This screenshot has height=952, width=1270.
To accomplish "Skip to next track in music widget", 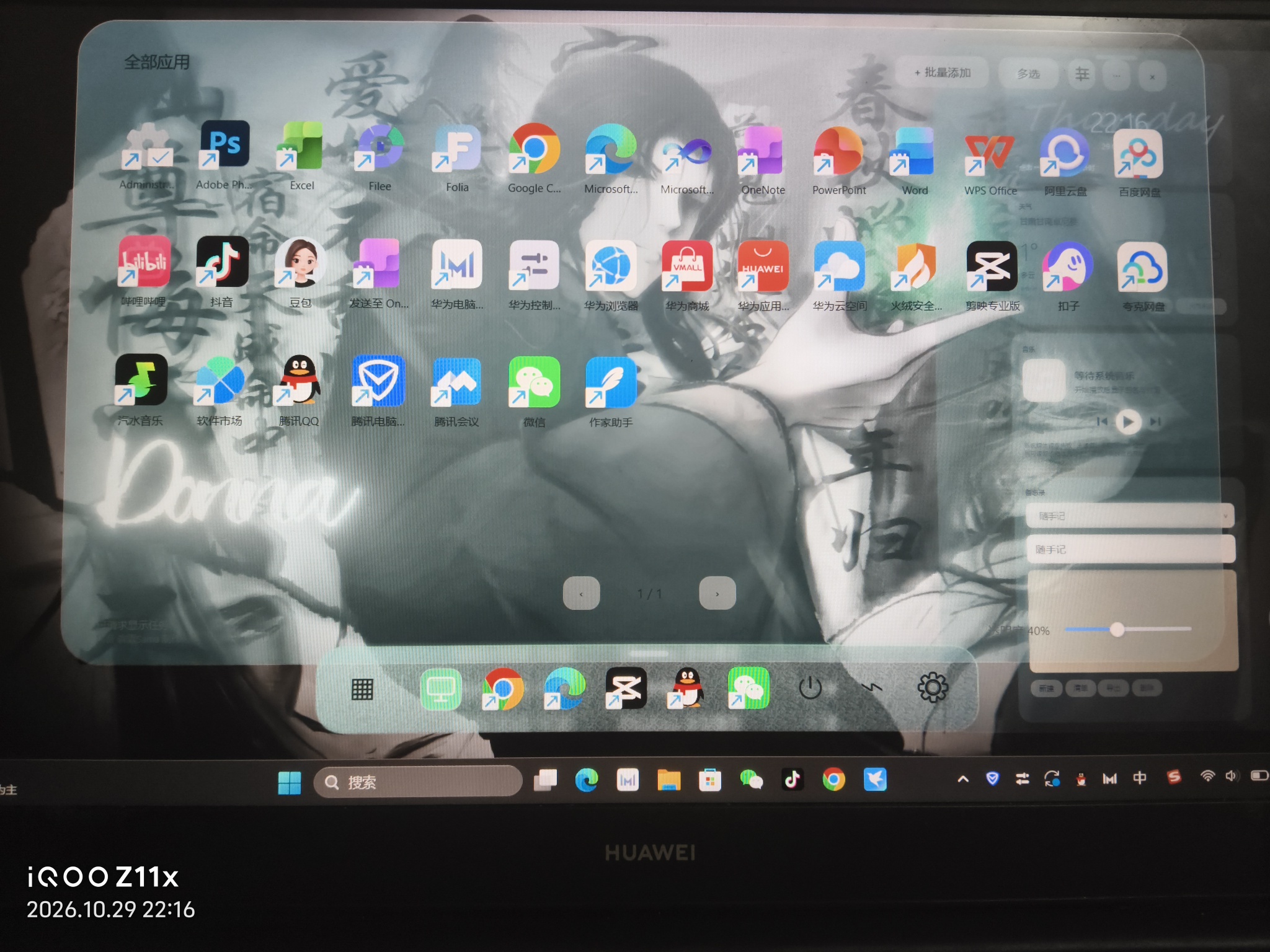I will click(1155, 421).
